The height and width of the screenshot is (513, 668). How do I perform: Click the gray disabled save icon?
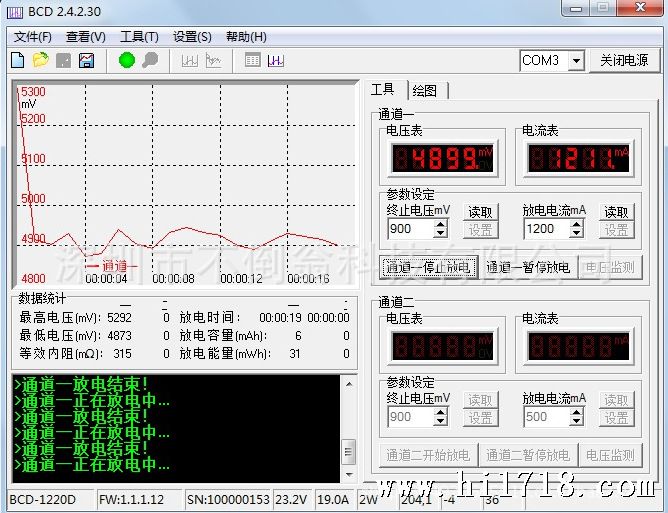(x=63, y=60)
